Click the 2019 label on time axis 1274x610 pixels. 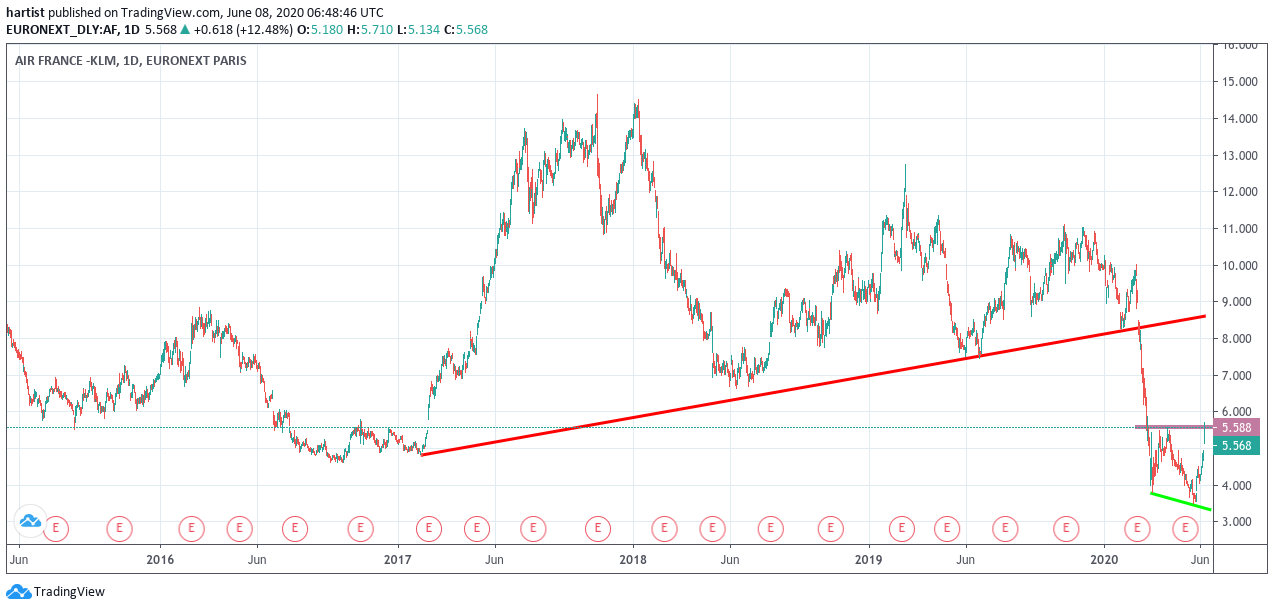868,558
